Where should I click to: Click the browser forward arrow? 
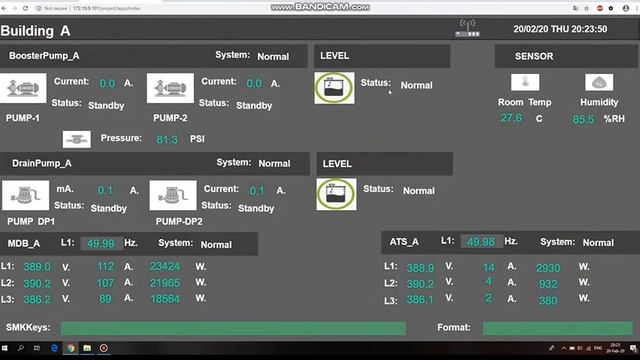tap(15, 8)
